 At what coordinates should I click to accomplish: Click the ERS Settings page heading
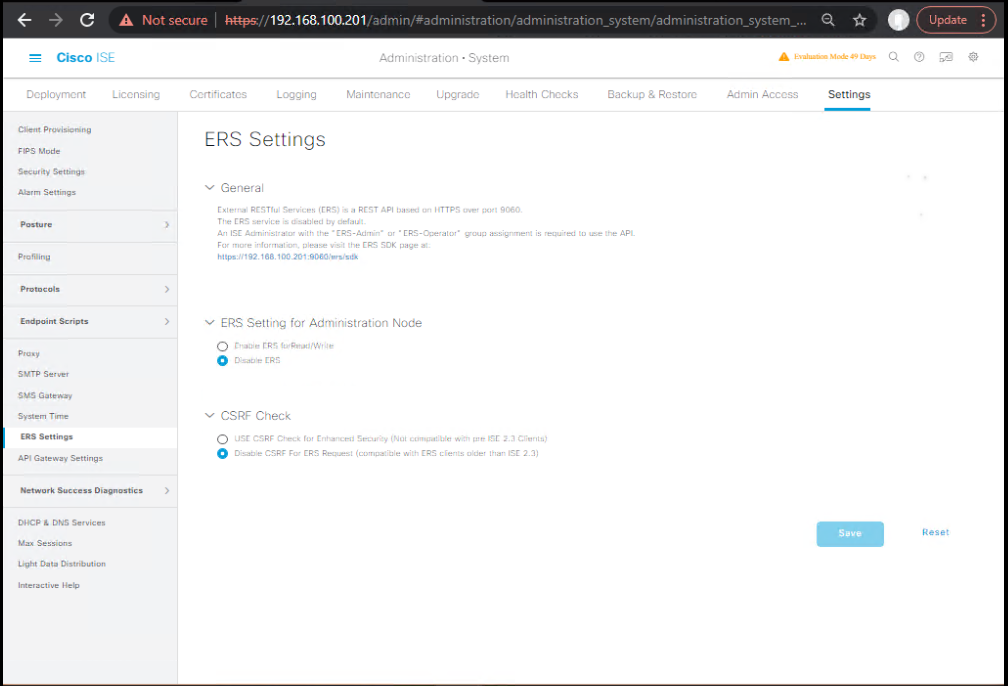[265, 140]
